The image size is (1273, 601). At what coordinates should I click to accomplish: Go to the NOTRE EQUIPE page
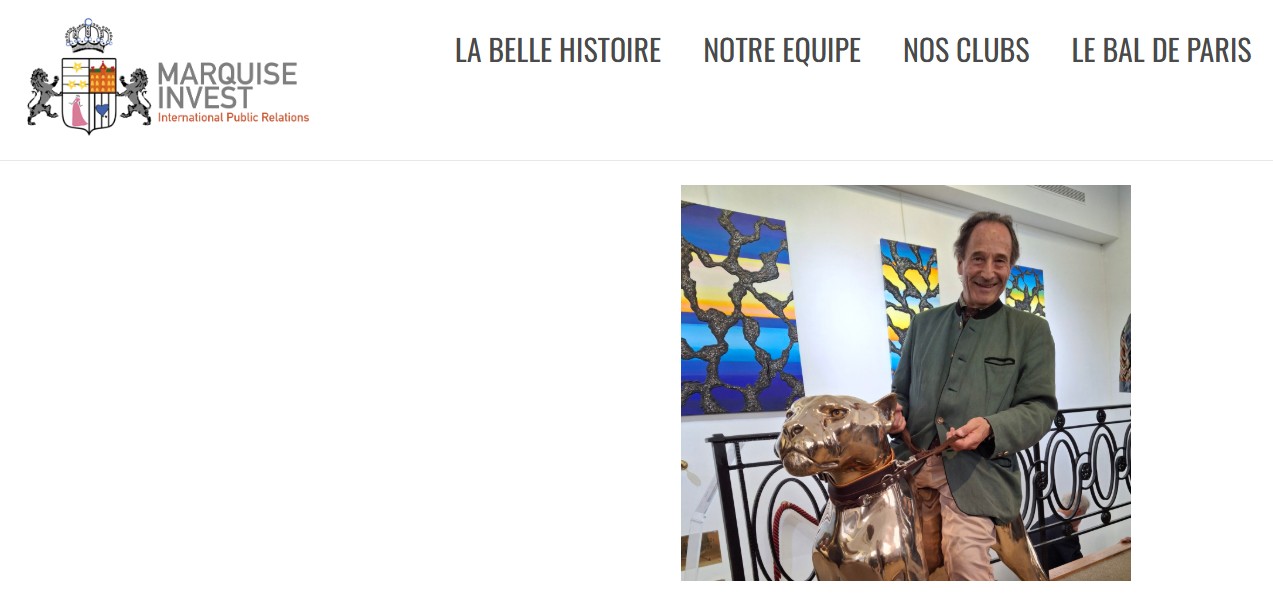coord(782,50)
